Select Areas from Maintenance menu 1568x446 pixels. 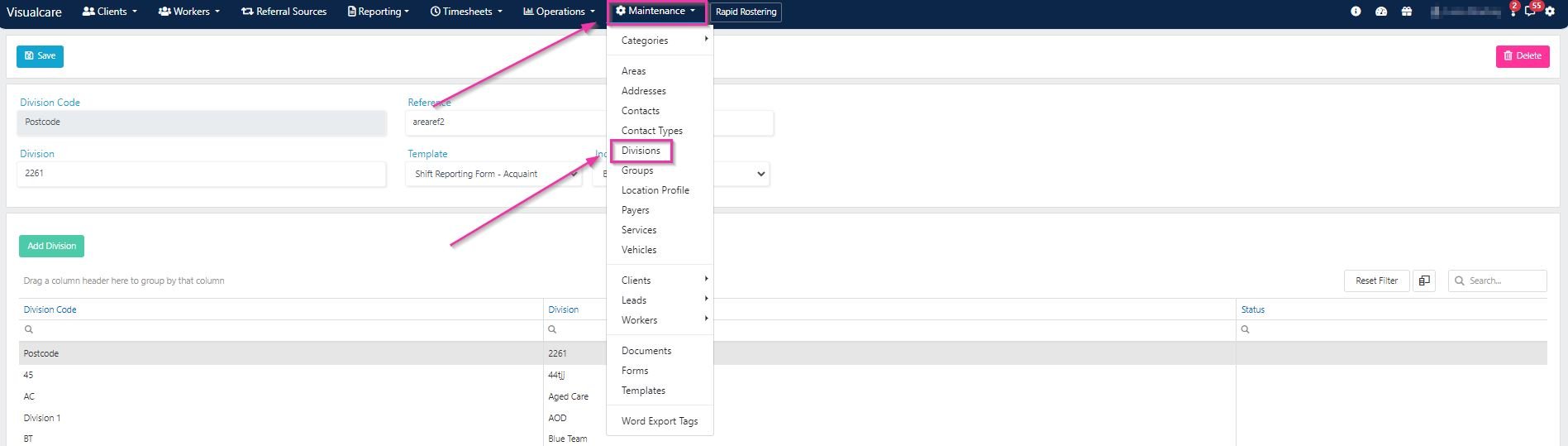[x=634, y=71]
